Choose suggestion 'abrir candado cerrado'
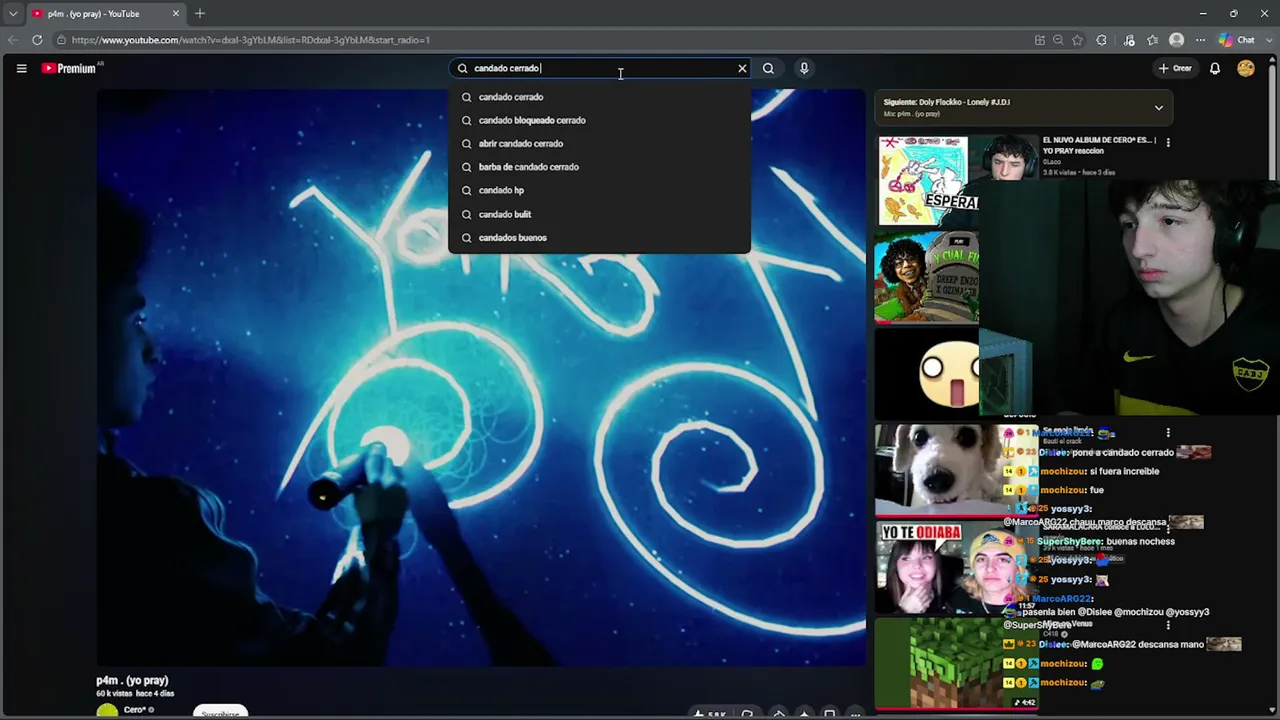Image resolution: width=1280 pixels, height=720 pixels. (599, 143)
